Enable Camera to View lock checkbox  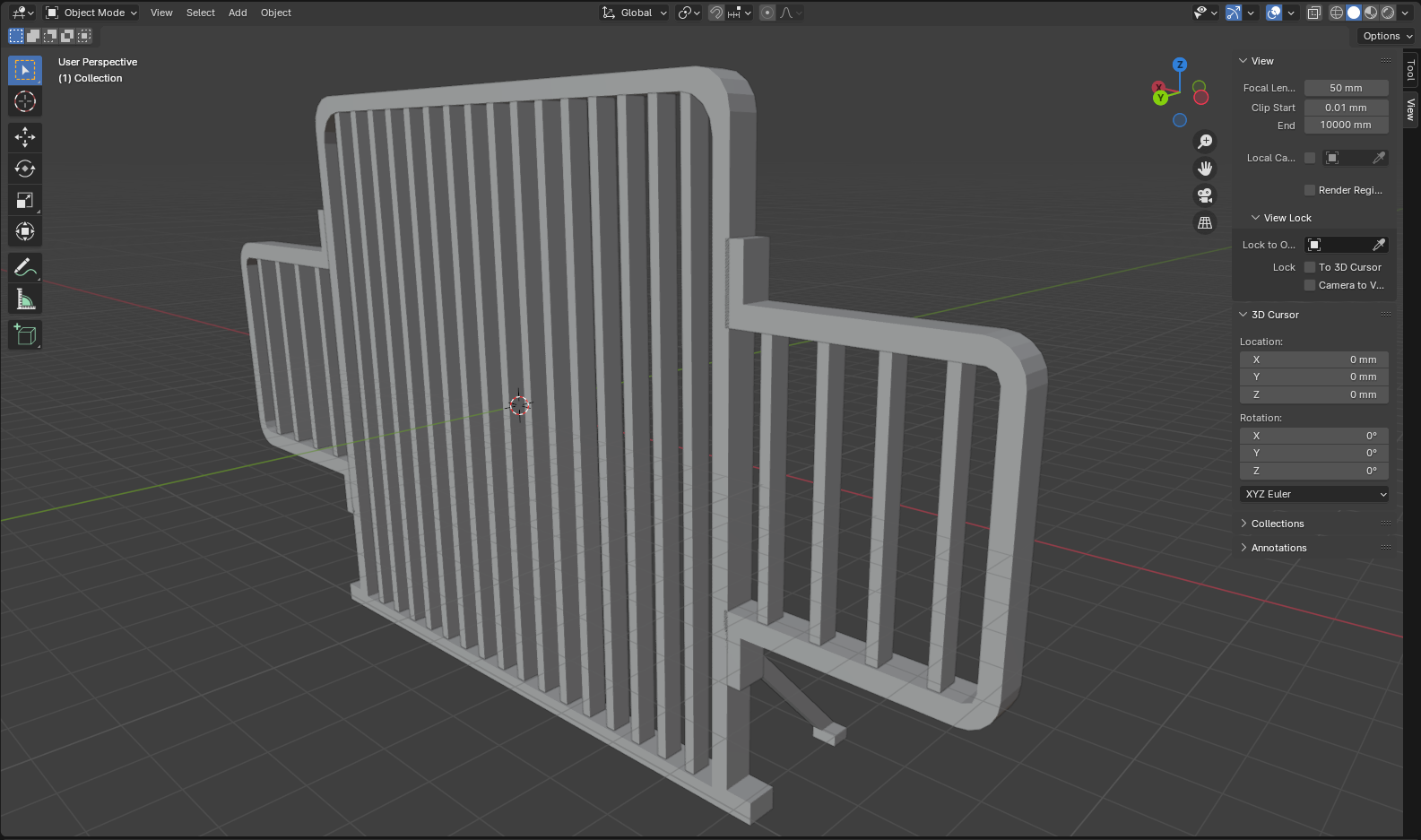pos(1310,285)
